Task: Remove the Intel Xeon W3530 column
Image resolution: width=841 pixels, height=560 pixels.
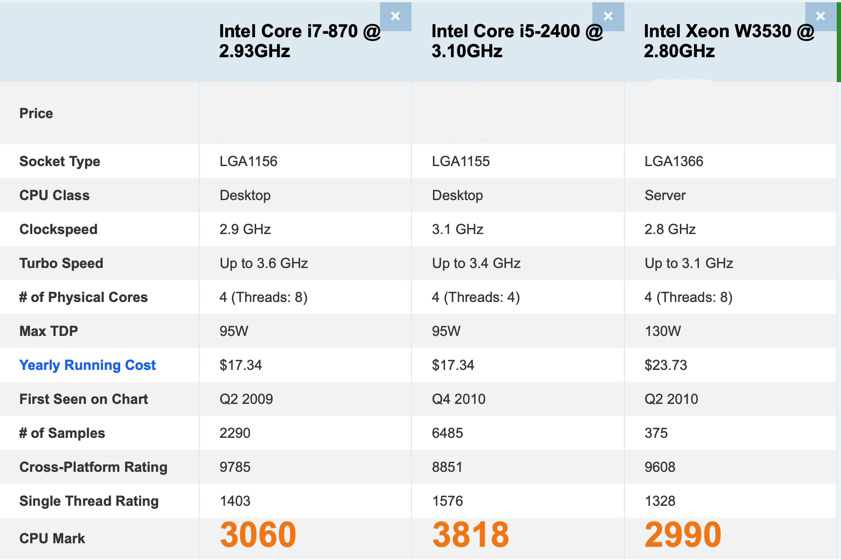Action: click(x=820, y=16)
